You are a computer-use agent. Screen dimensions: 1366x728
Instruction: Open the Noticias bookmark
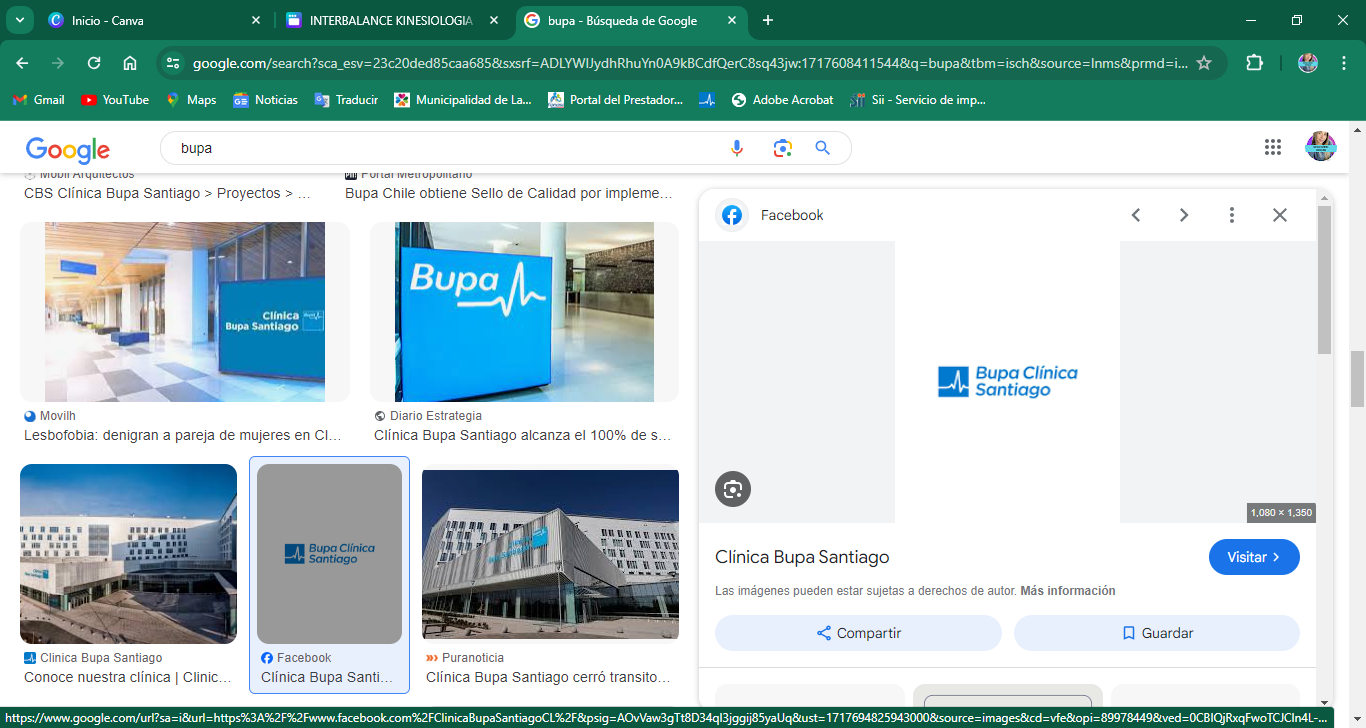tap(265, 100)
